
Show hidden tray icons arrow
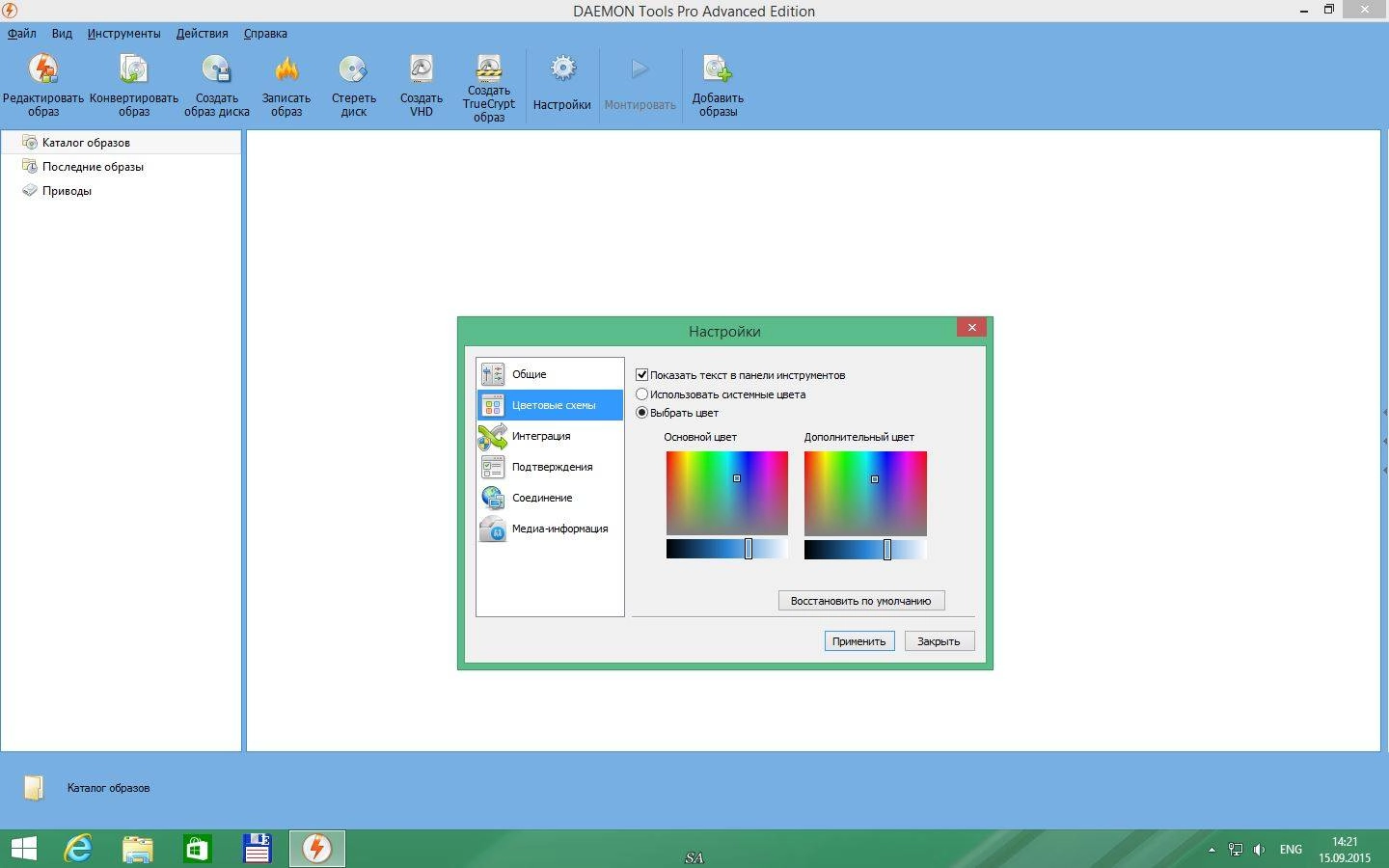[1212, 850]
